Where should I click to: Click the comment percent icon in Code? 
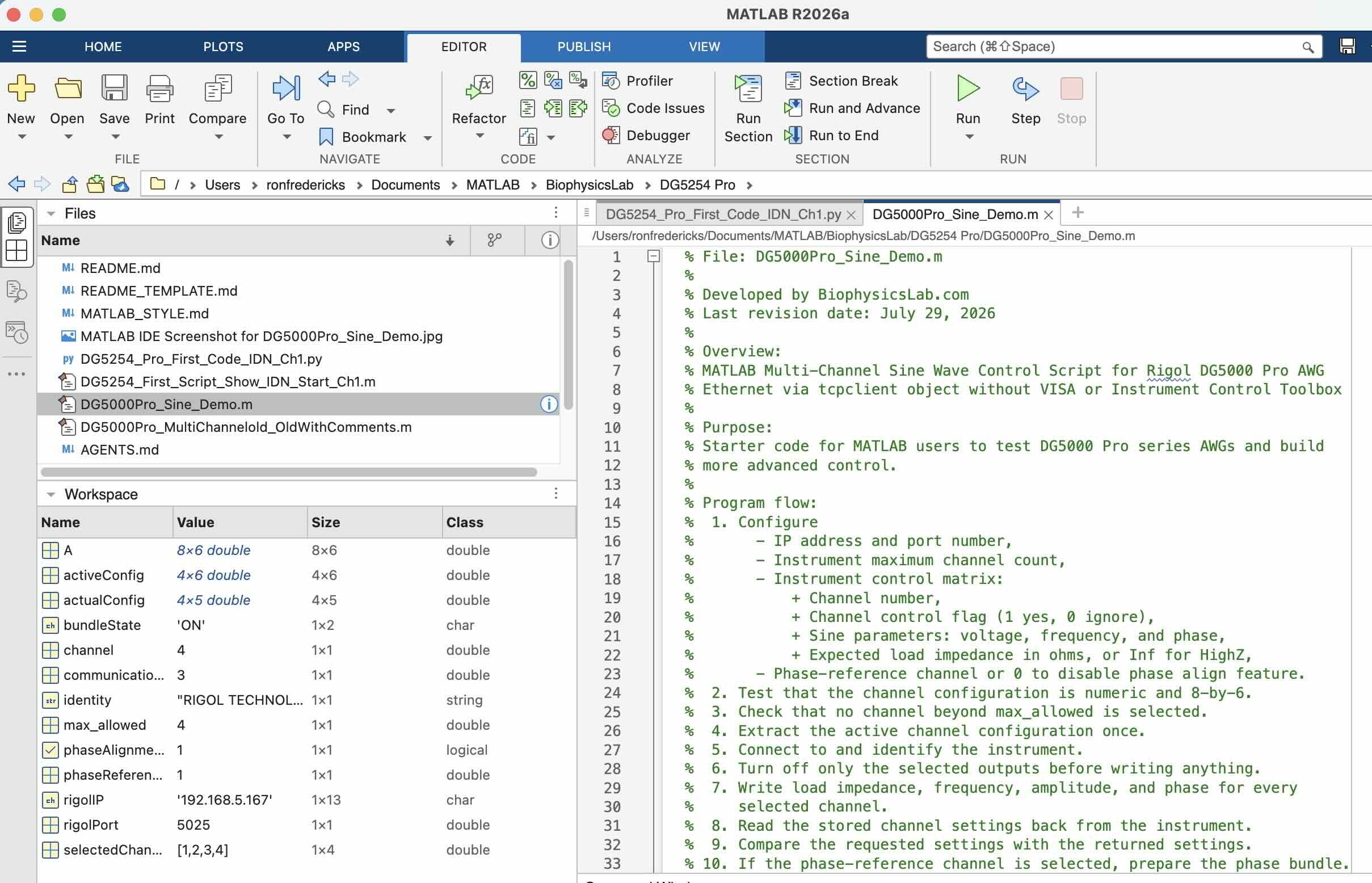528,79
